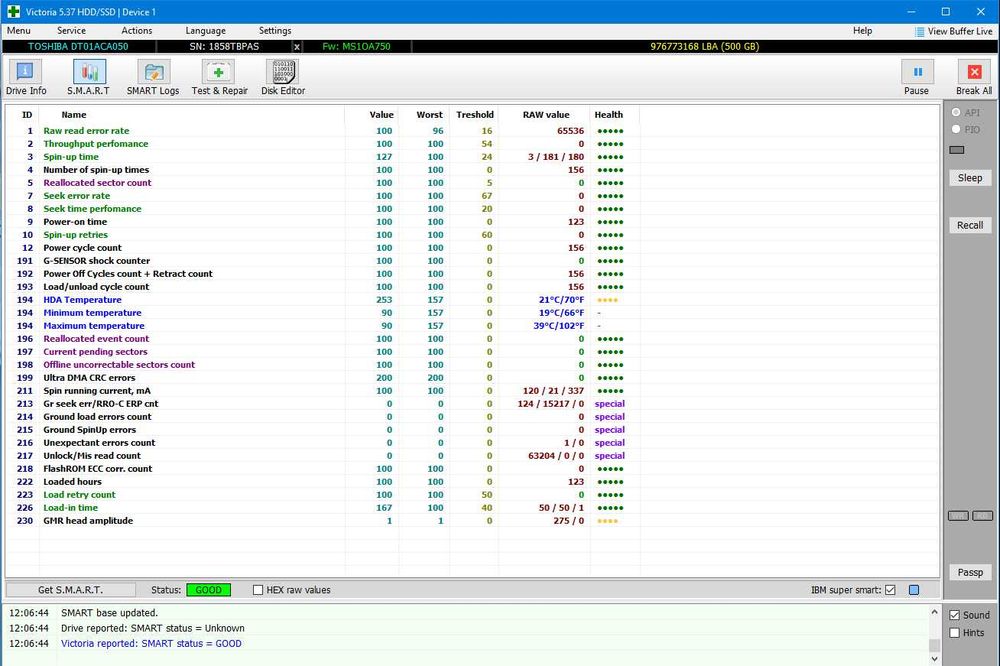Open the Service menu
Image resolution: width=1000 pixels, height=666 pixels.
(71, 31)
